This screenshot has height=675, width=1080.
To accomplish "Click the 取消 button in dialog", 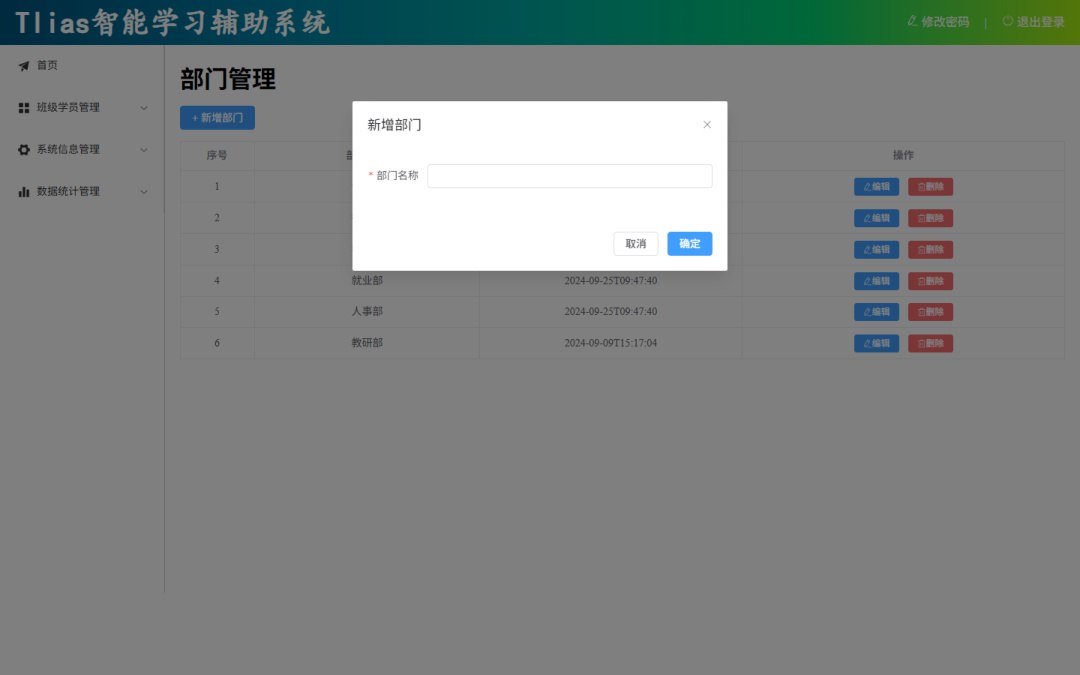I will pos(635,244).
